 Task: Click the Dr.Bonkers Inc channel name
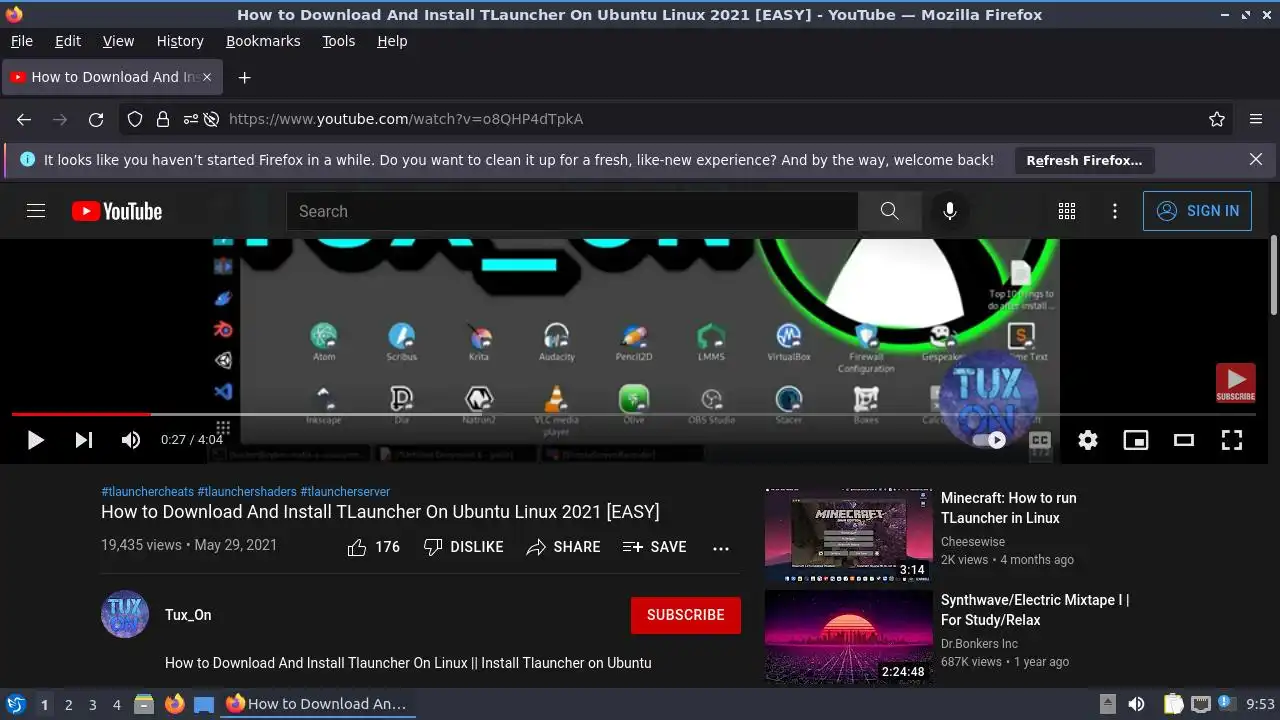[979, 644]
